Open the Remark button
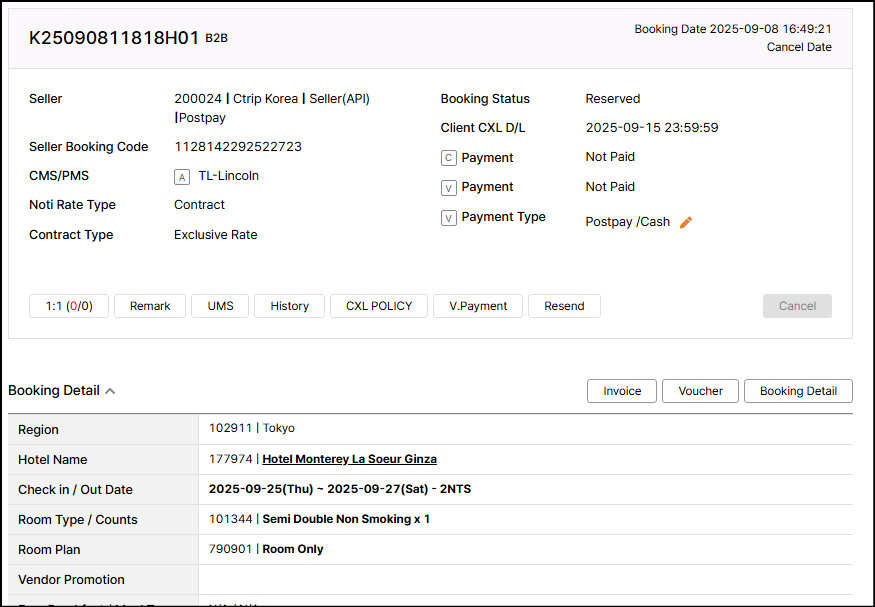This screenshot has width=875, height=607. 150,306
